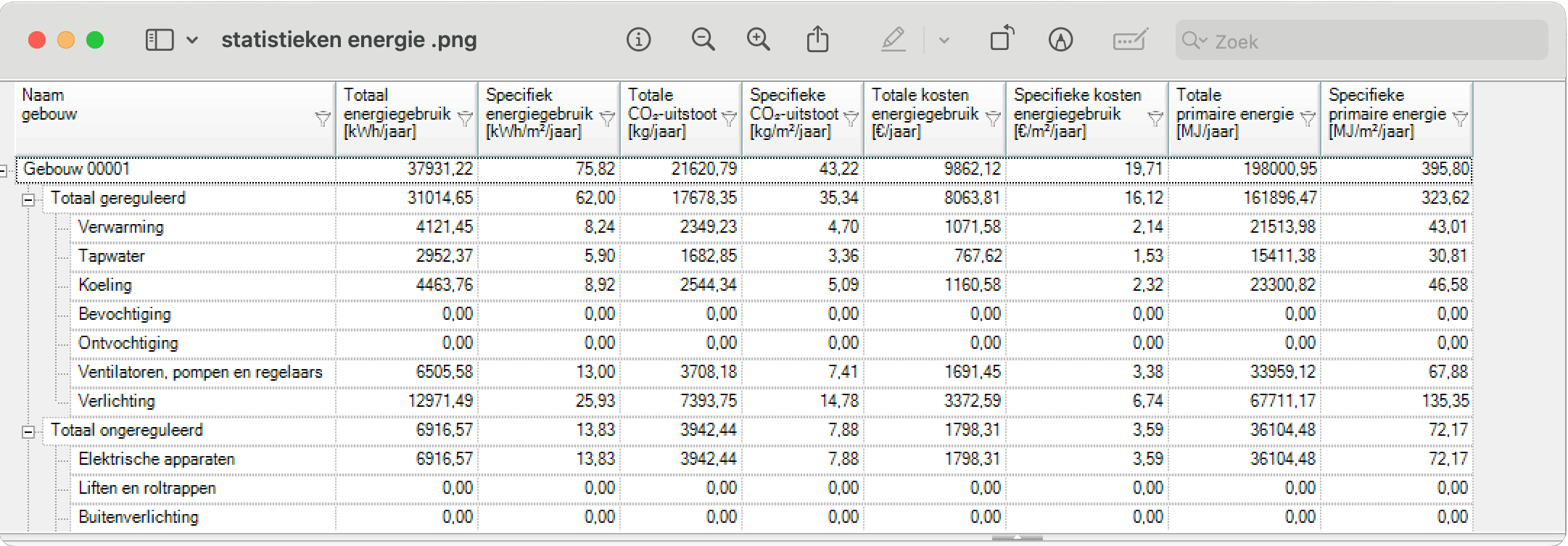Zoom out of the image

pyautogui.click(x=703, y=39)
